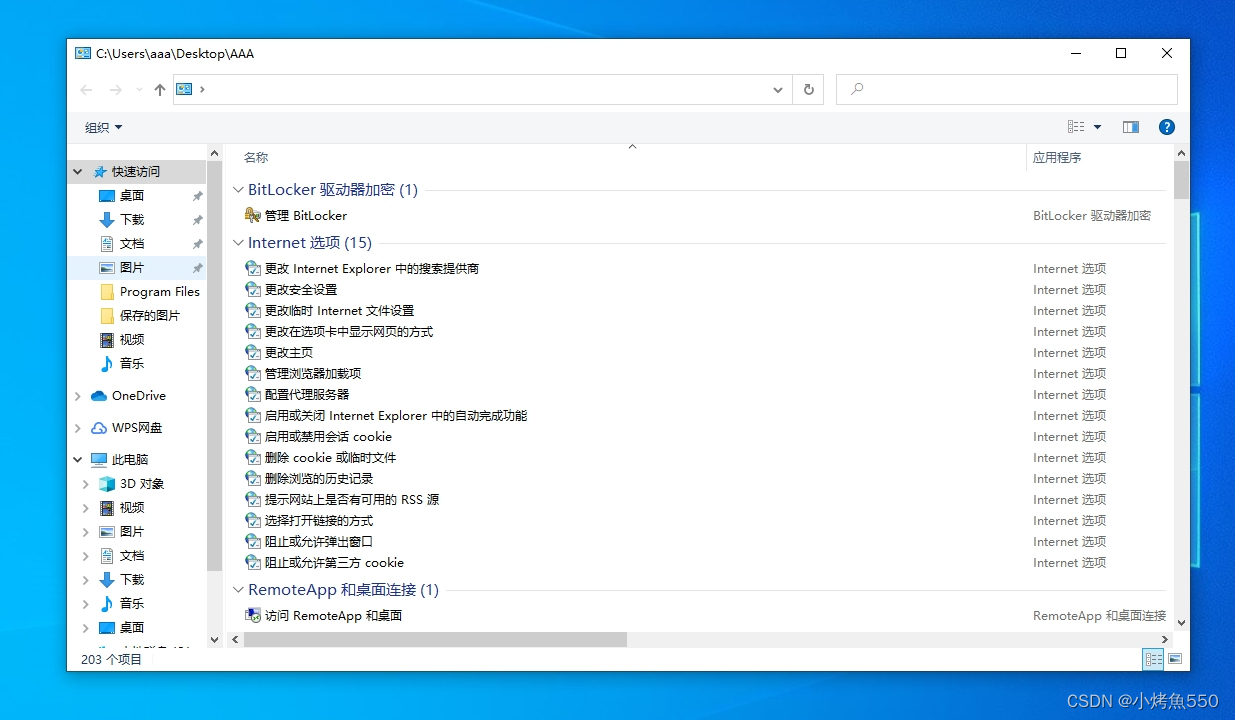The height and width of the screenshot is (720, 1235).
Task: Click the icon beside 配置代理服务器
Action: pyautogui.click(x=253, y=394)
